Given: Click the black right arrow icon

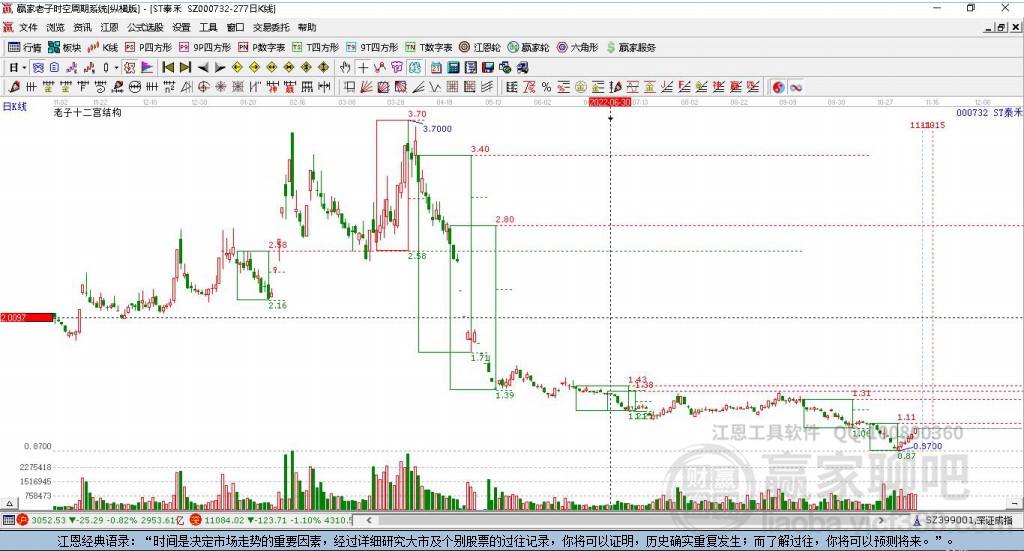Looking at the screenshot, I should (220, 67).
